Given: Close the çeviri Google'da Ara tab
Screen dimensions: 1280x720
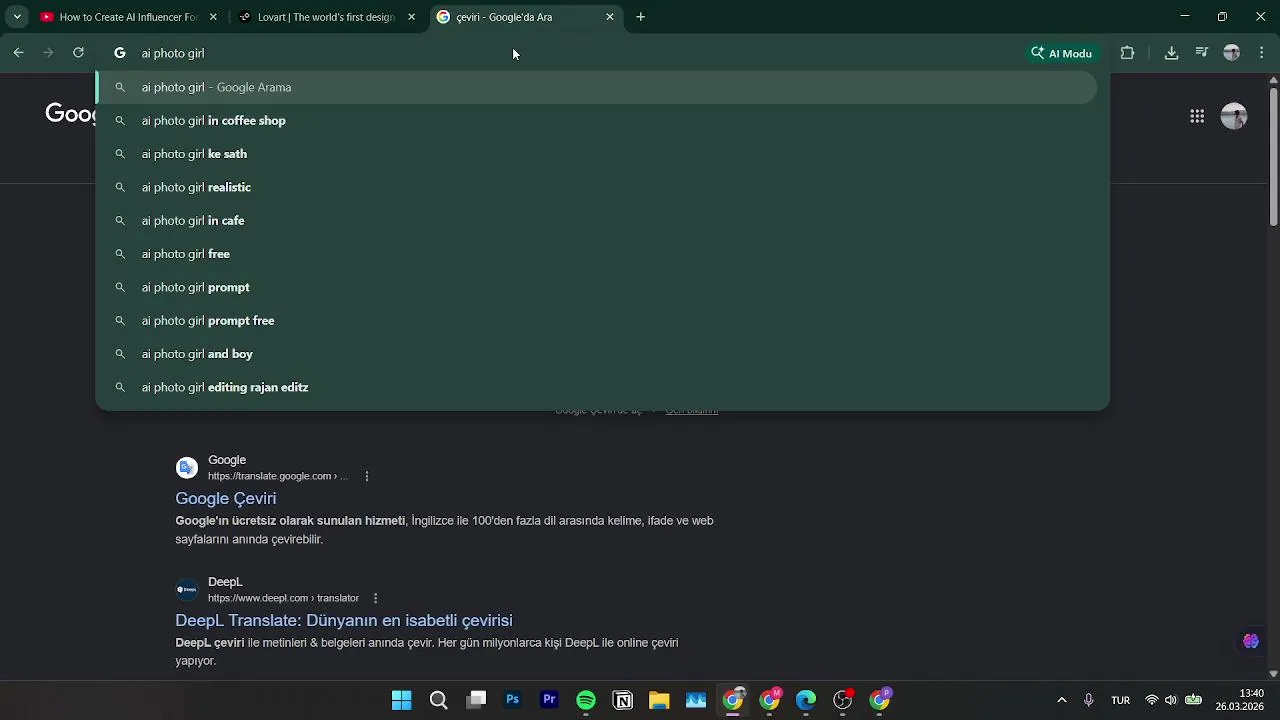Looking at the screenshot, I should pos(610,17).
